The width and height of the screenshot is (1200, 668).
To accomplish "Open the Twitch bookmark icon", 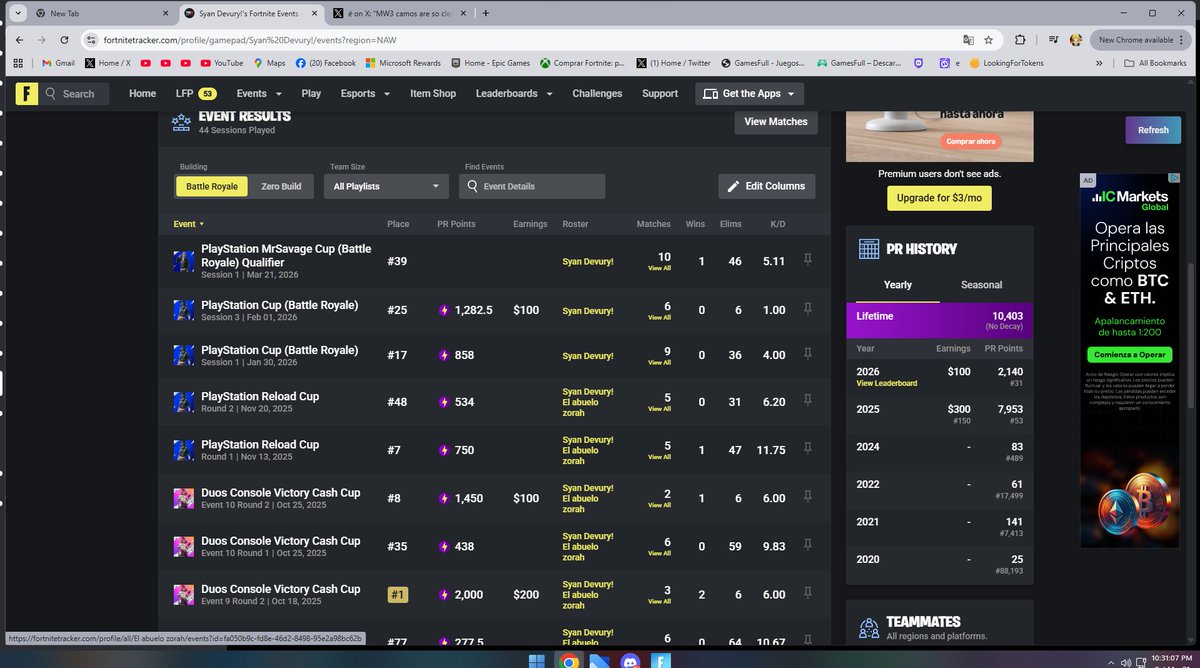I will coord(918,63).
